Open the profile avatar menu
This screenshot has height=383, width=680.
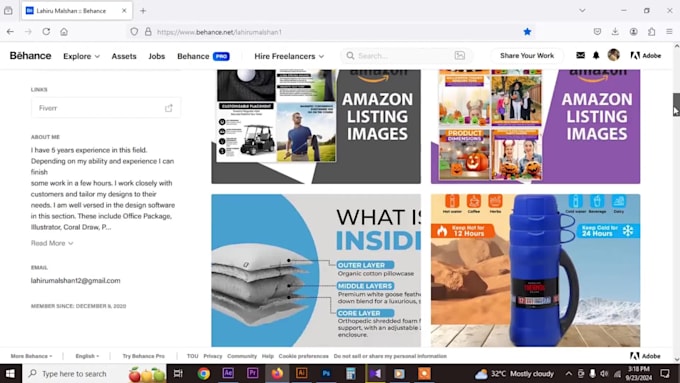[x=613, y=55]
